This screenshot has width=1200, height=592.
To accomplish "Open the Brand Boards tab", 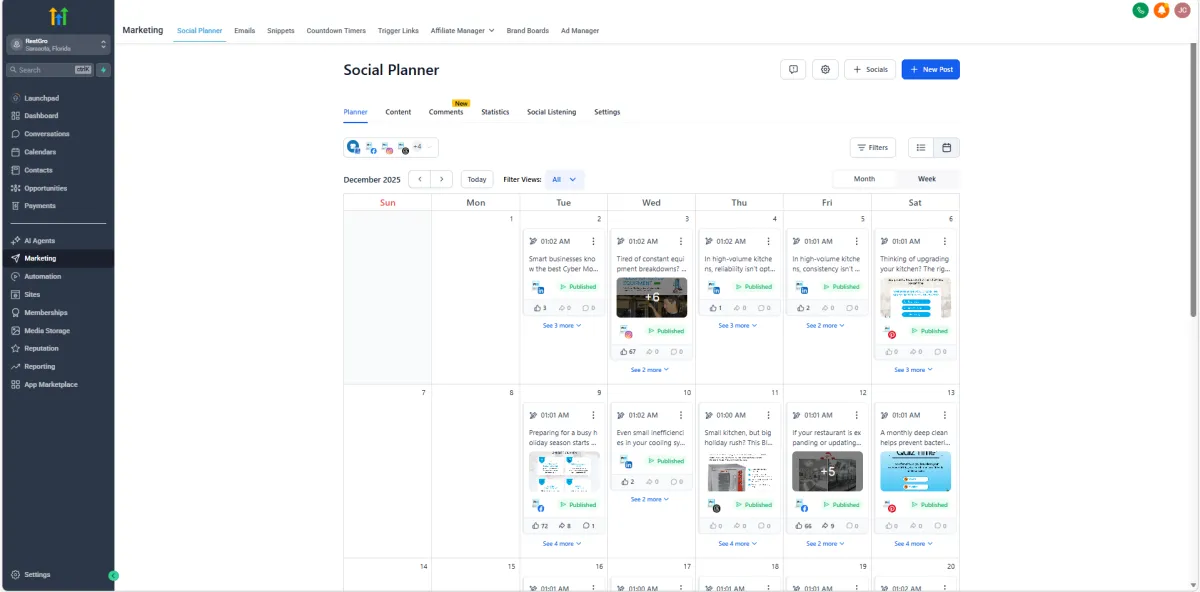I will click(x=528, y=31).
